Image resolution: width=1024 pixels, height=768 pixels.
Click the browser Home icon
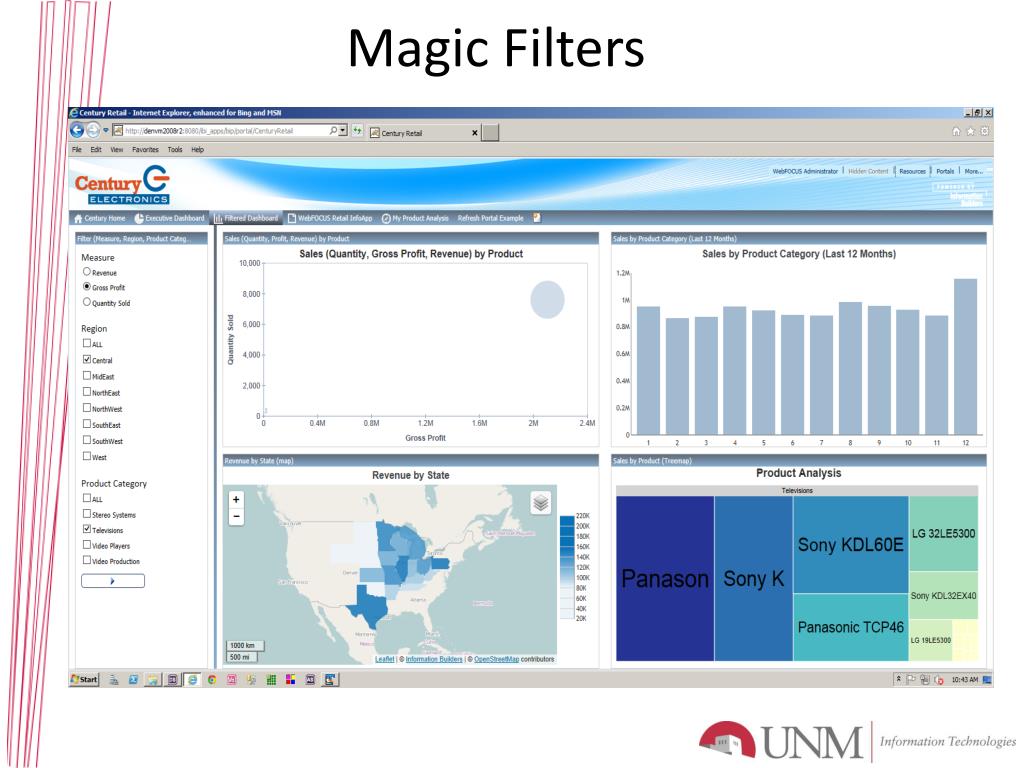pyautogui.click(x=956, y=131)
